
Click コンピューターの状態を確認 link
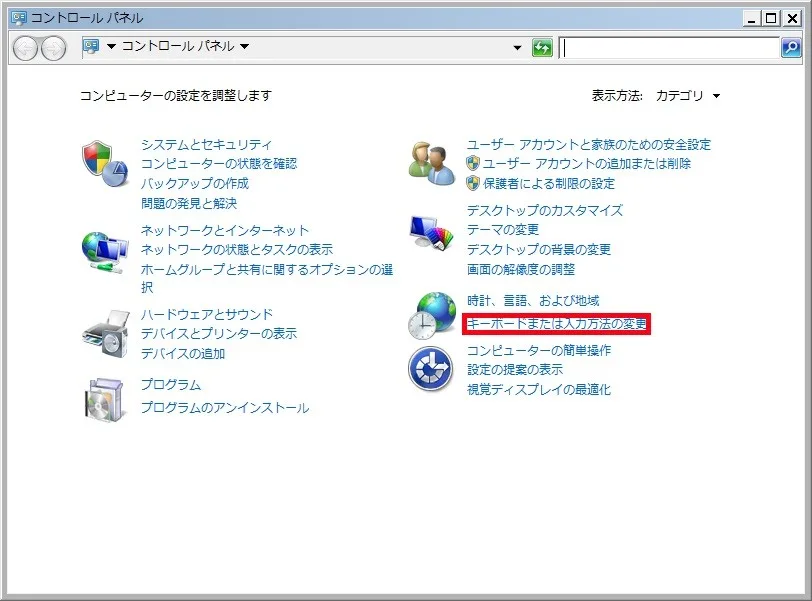click(219, 164)
